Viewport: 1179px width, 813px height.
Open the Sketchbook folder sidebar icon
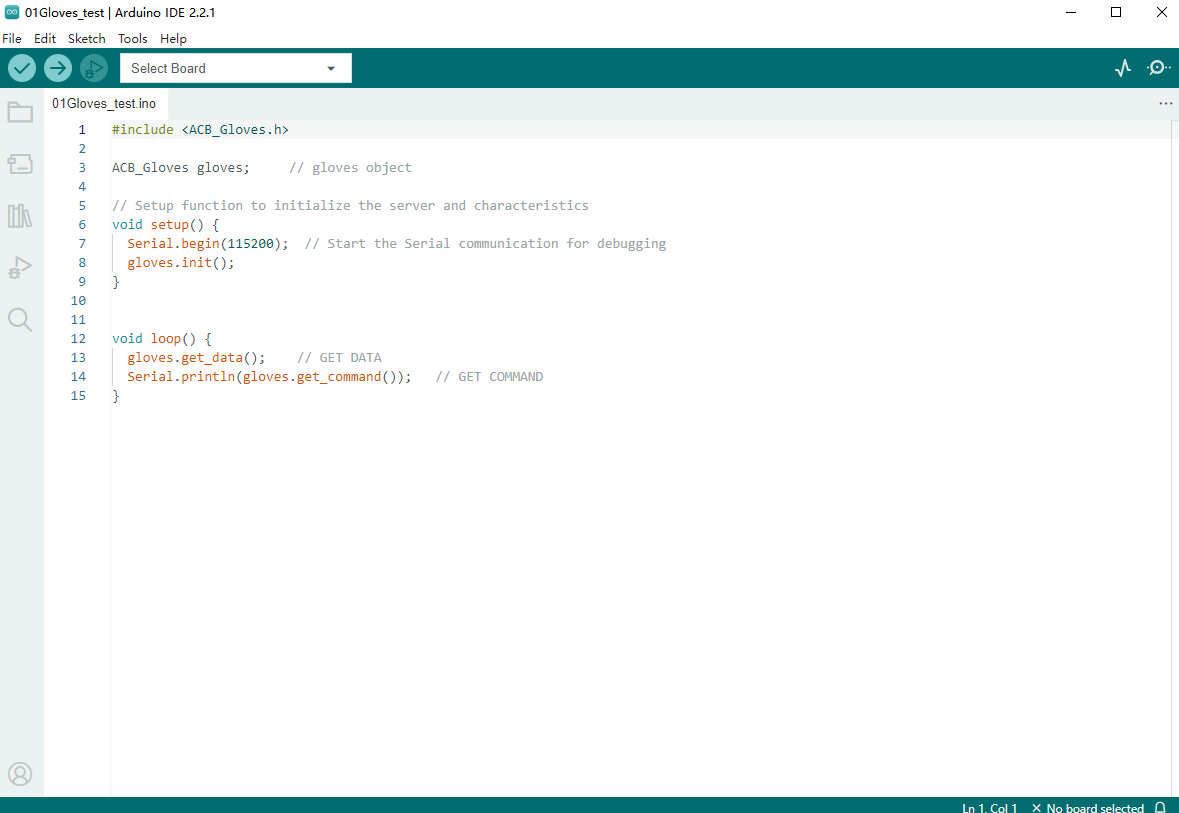pyautogui.click(x=20, y=112)
